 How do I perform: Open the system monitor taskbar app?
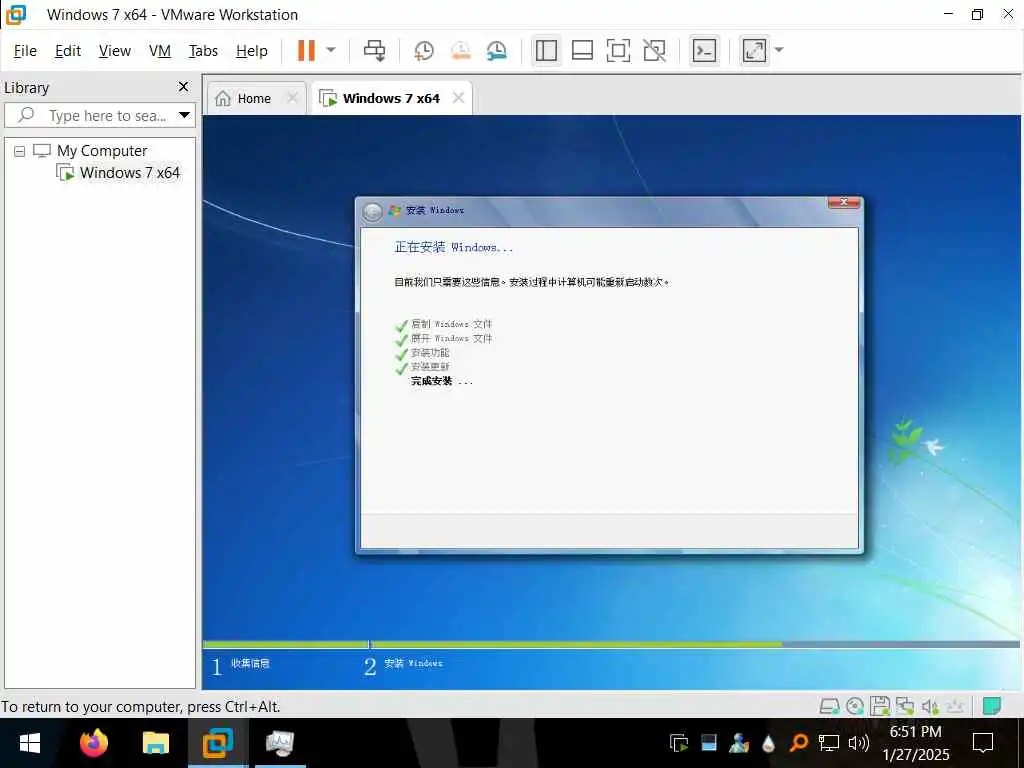[280, 743]
